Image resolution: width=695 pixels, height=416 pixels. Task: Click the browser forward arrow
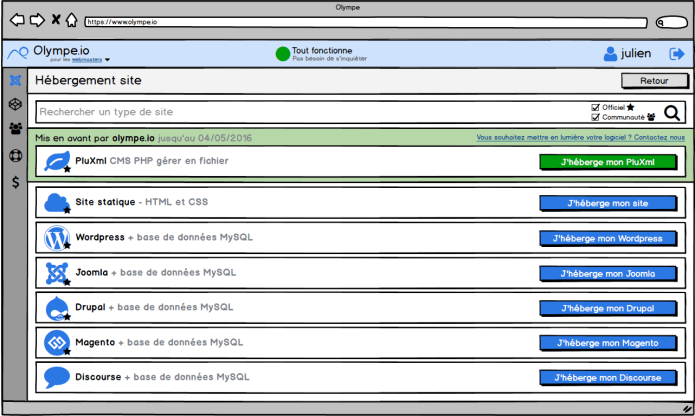click(x=37, y=20)
